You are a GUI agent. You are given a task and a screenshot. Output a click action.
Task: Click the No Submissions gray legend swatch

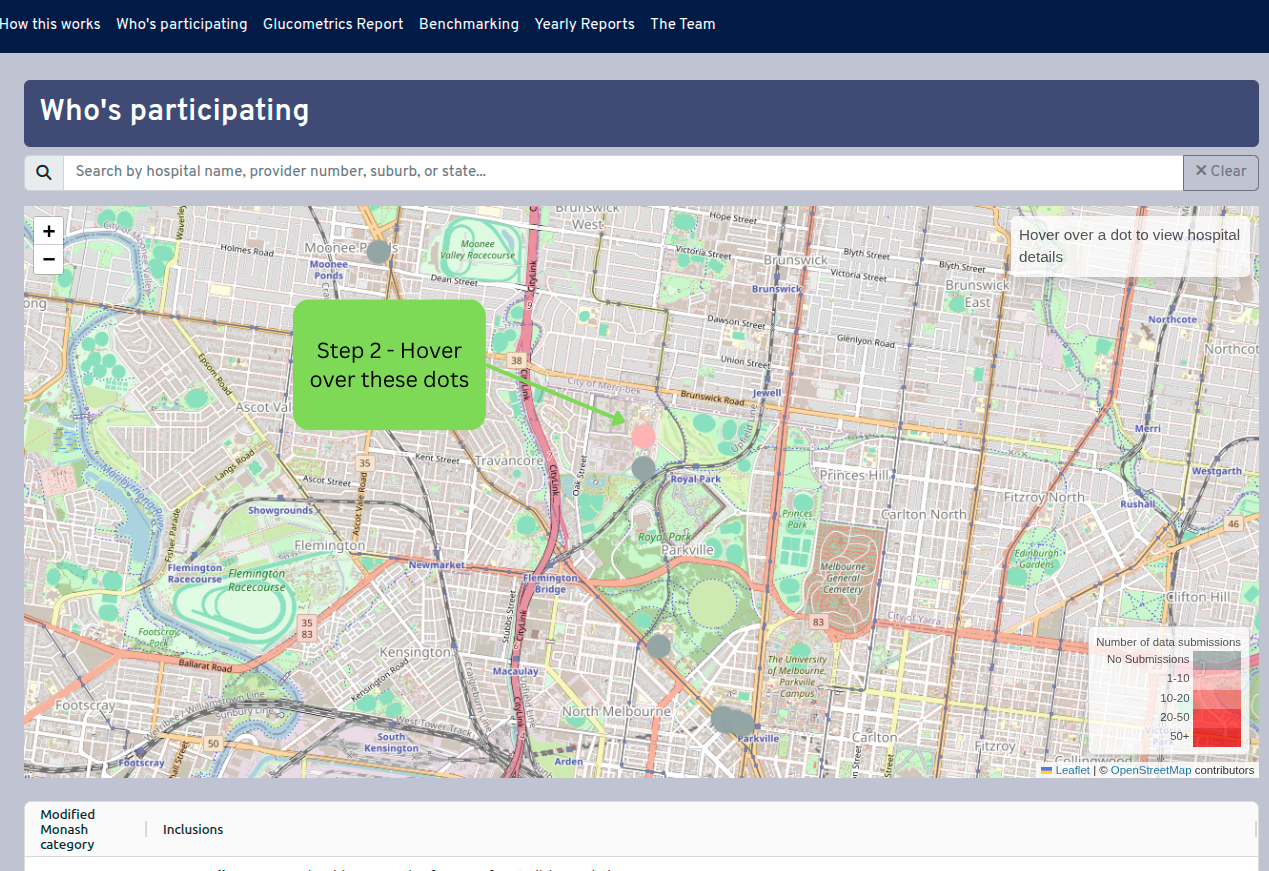coord(1216,659)
